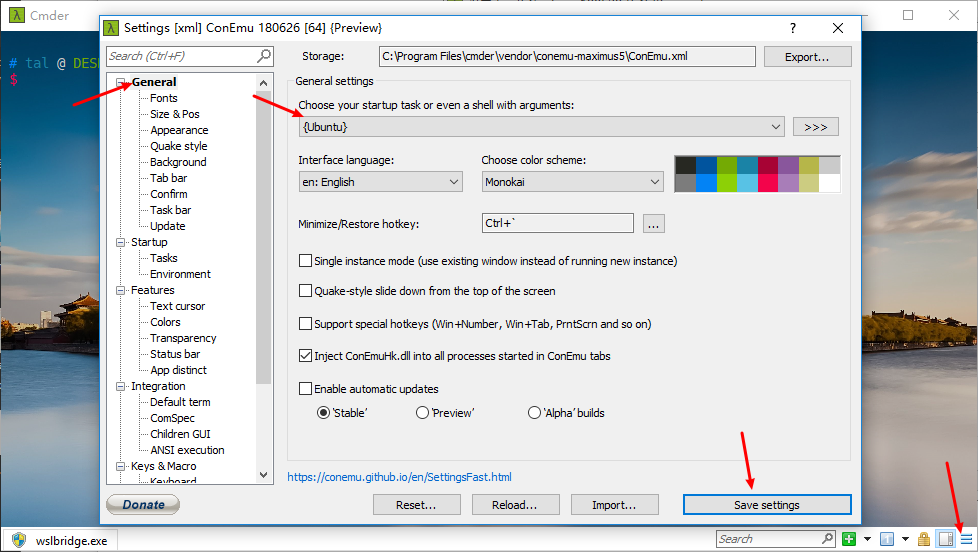The width and height of the screenshot is (978, 552).
Task: Click the lambda icon in Settings title bar
Action: click(111, 28)
